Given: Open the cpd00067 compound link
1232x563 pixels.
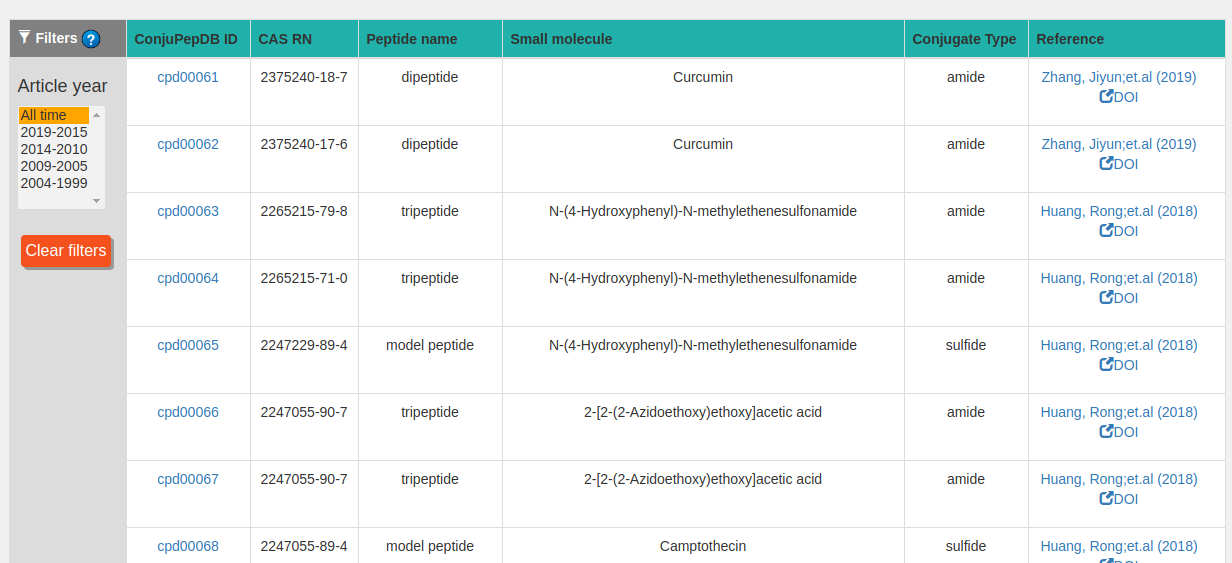Looking at the screenshot, I should pos(188,479).
